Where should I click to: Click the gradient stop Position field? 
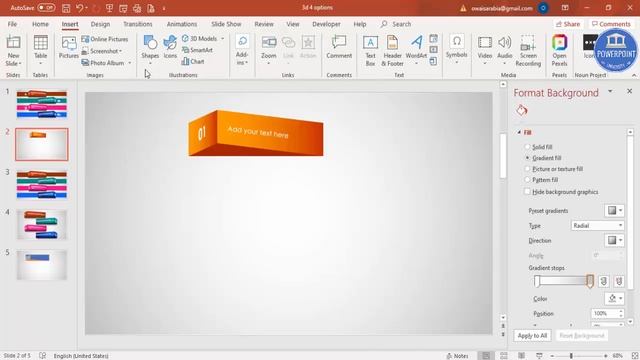coord(605,313)
